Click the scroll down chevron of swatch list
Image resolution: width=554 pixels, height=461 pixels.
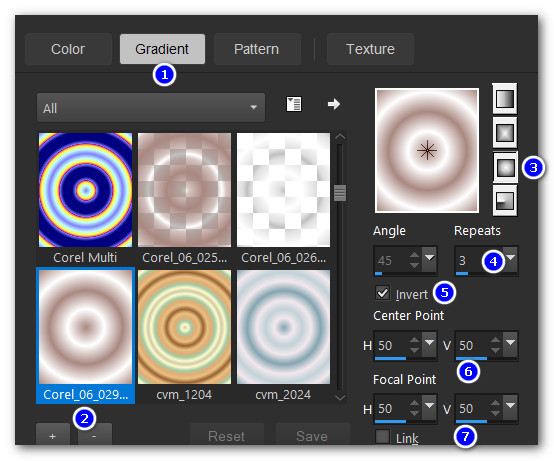tap(340, 398)
